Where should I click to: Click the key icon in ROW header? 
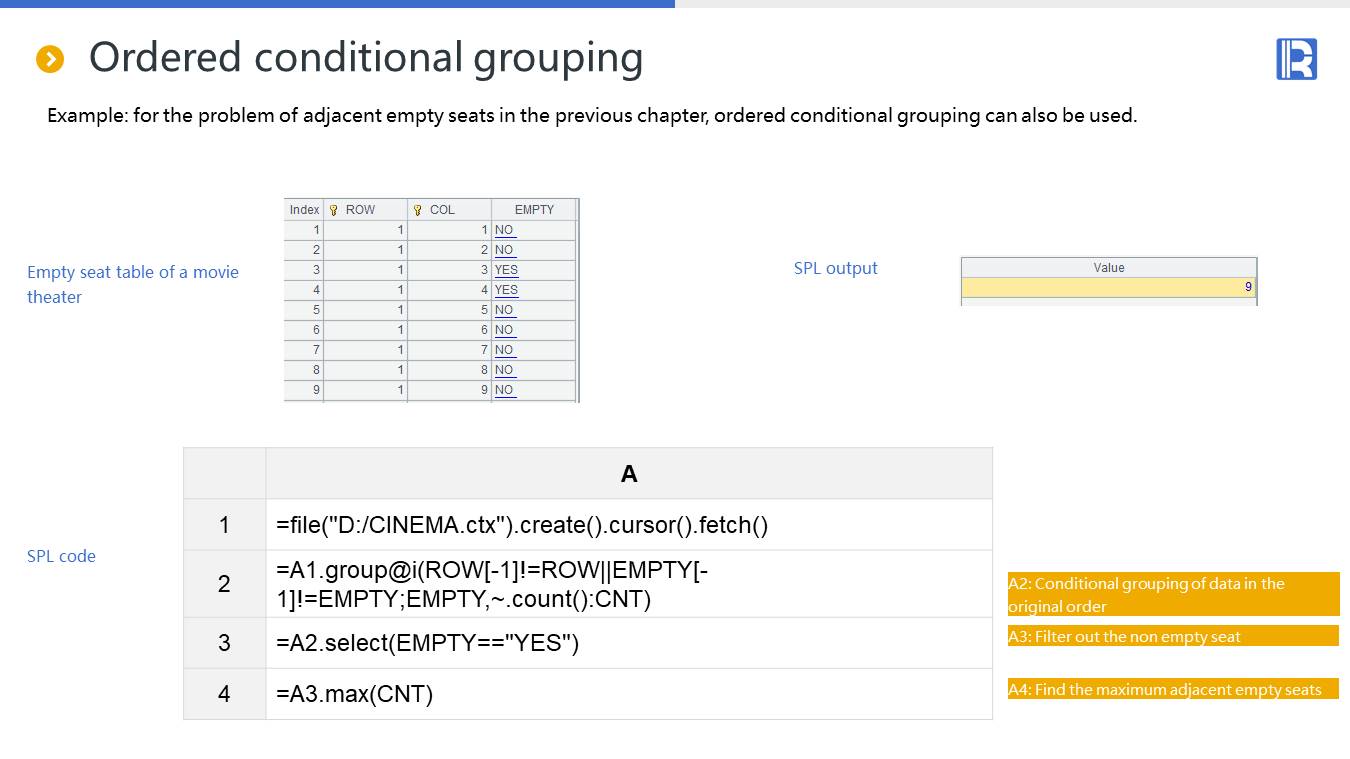pos(334,210)
